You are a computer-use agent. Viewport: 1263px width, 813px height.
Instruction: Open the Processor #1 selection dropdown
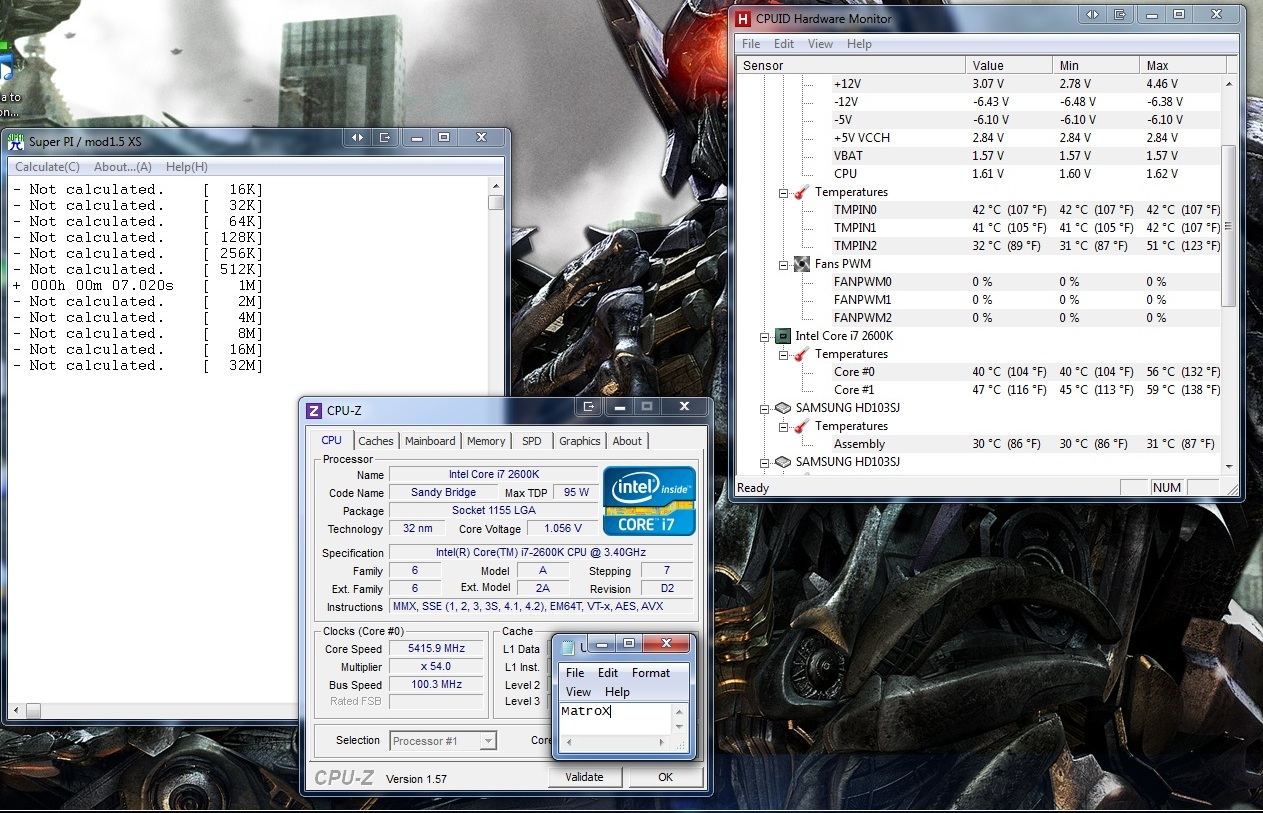(488, 741)
